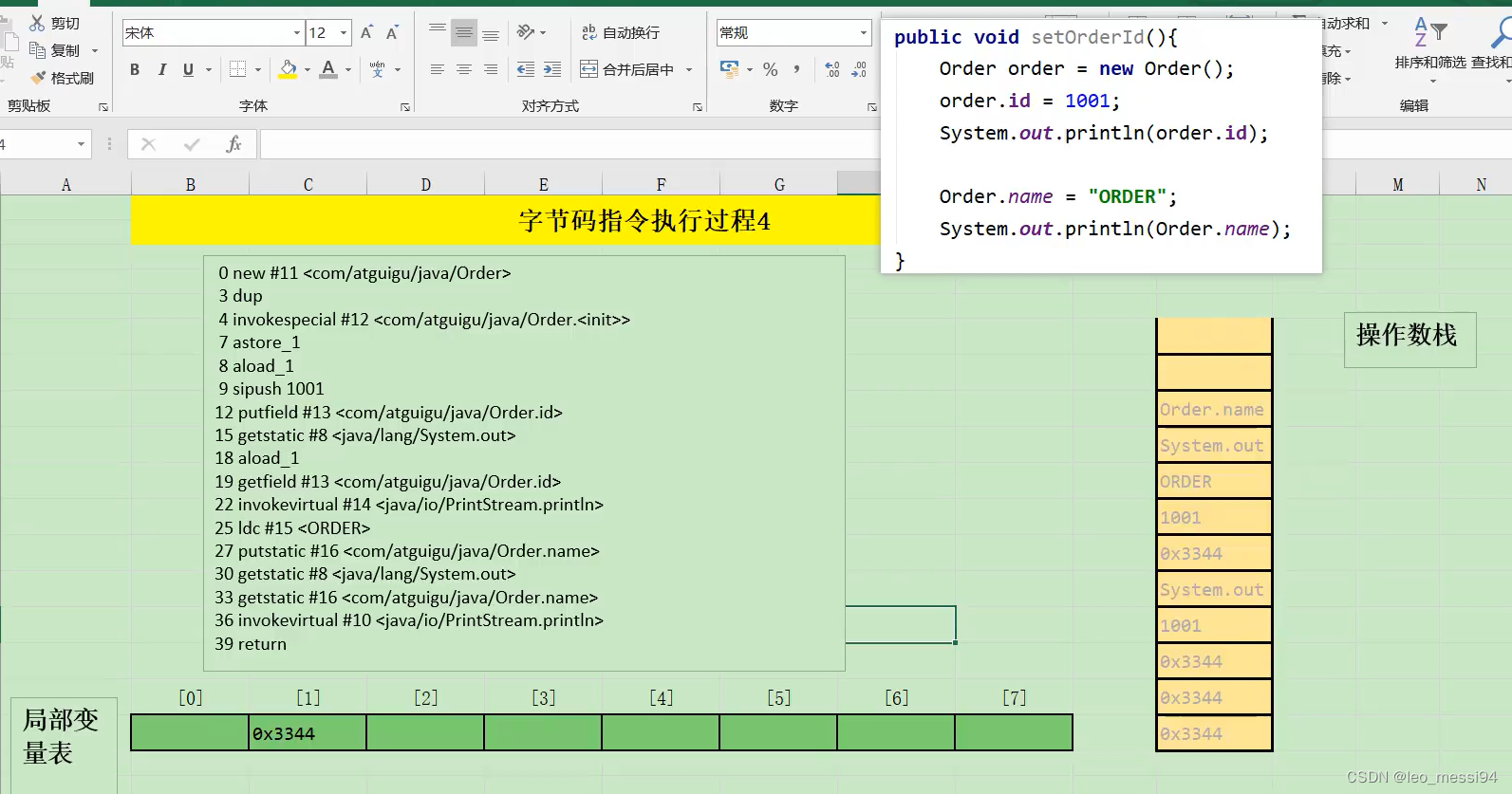The height and width of the screenshot is (794, 1512).
Task: Select the Format Painter (格式刷) tool
Action: click(x=63, y=78)
